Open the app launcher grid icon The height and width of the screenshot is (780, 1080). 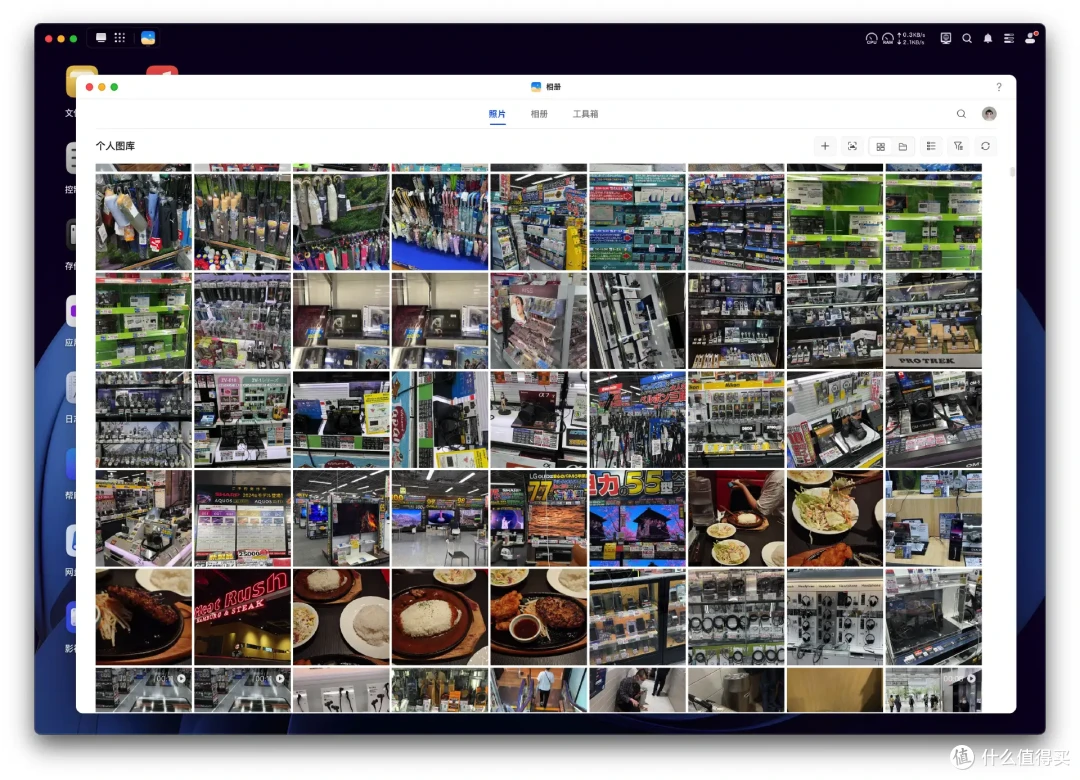pos(120,38)
